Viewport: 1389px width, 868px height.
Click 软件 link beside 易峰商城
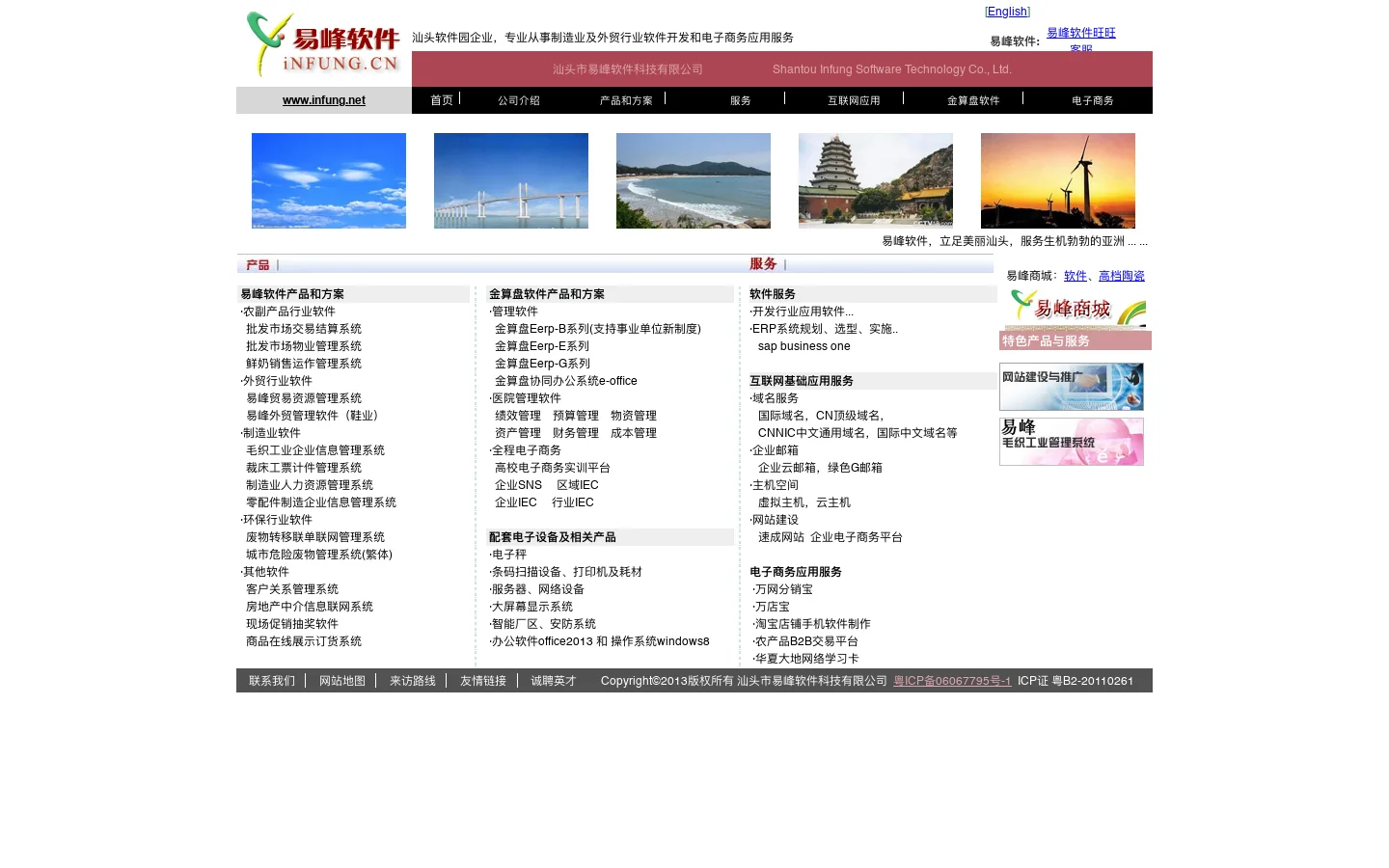click(1076, 276)
